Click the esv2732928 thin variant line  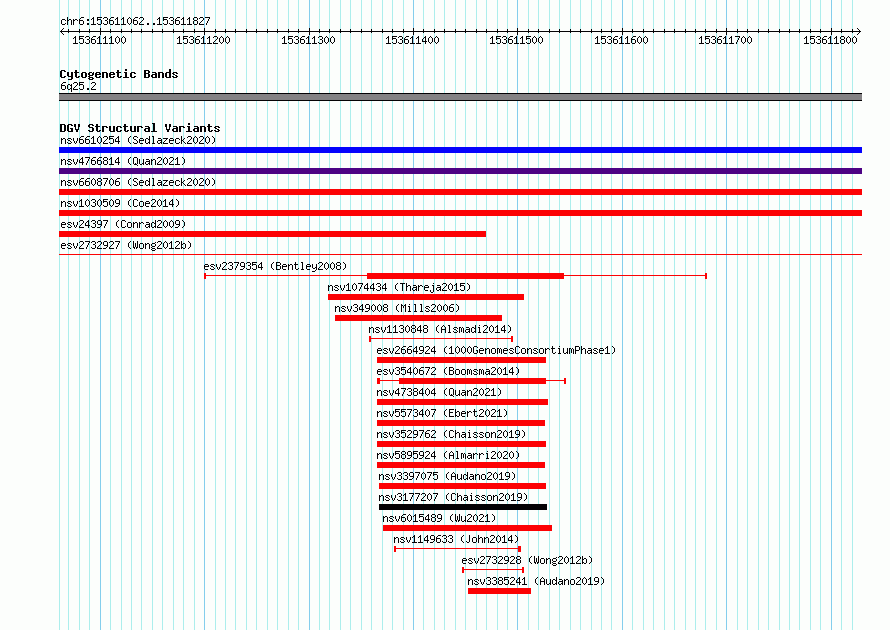[493, 570]
